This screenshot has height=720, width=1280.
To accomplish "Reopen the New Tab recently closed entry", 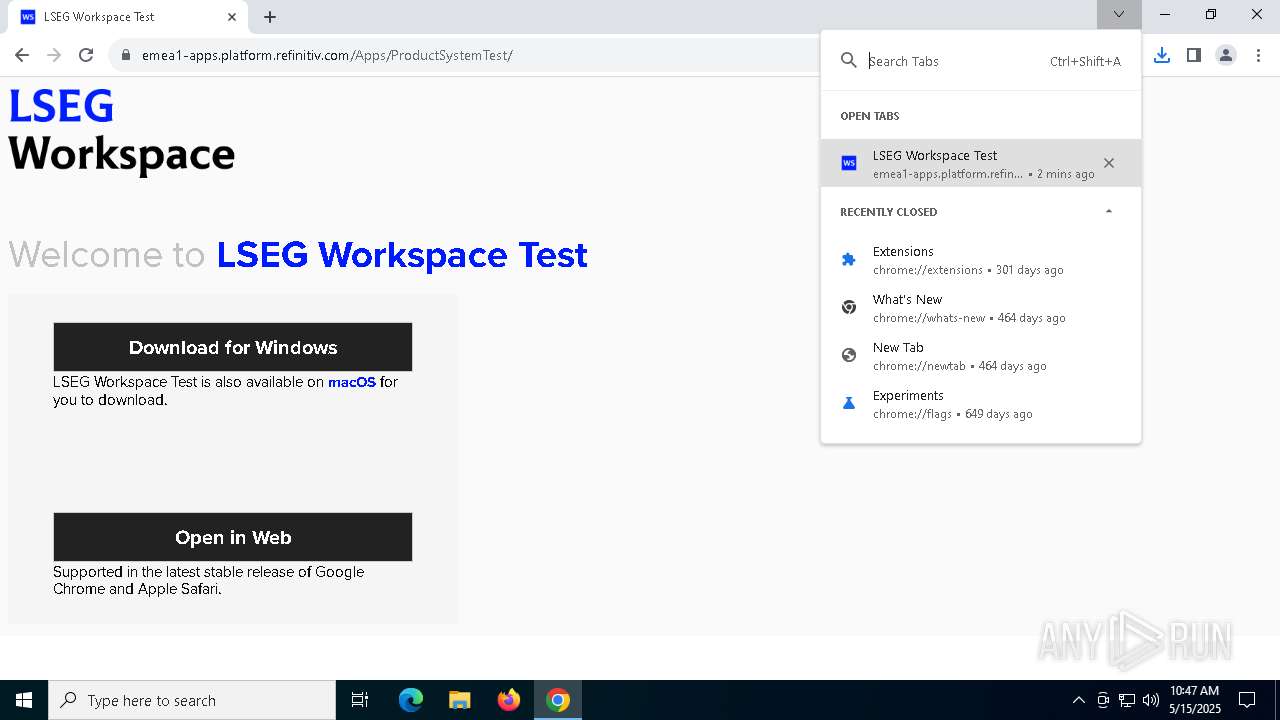I will point(980,356).
